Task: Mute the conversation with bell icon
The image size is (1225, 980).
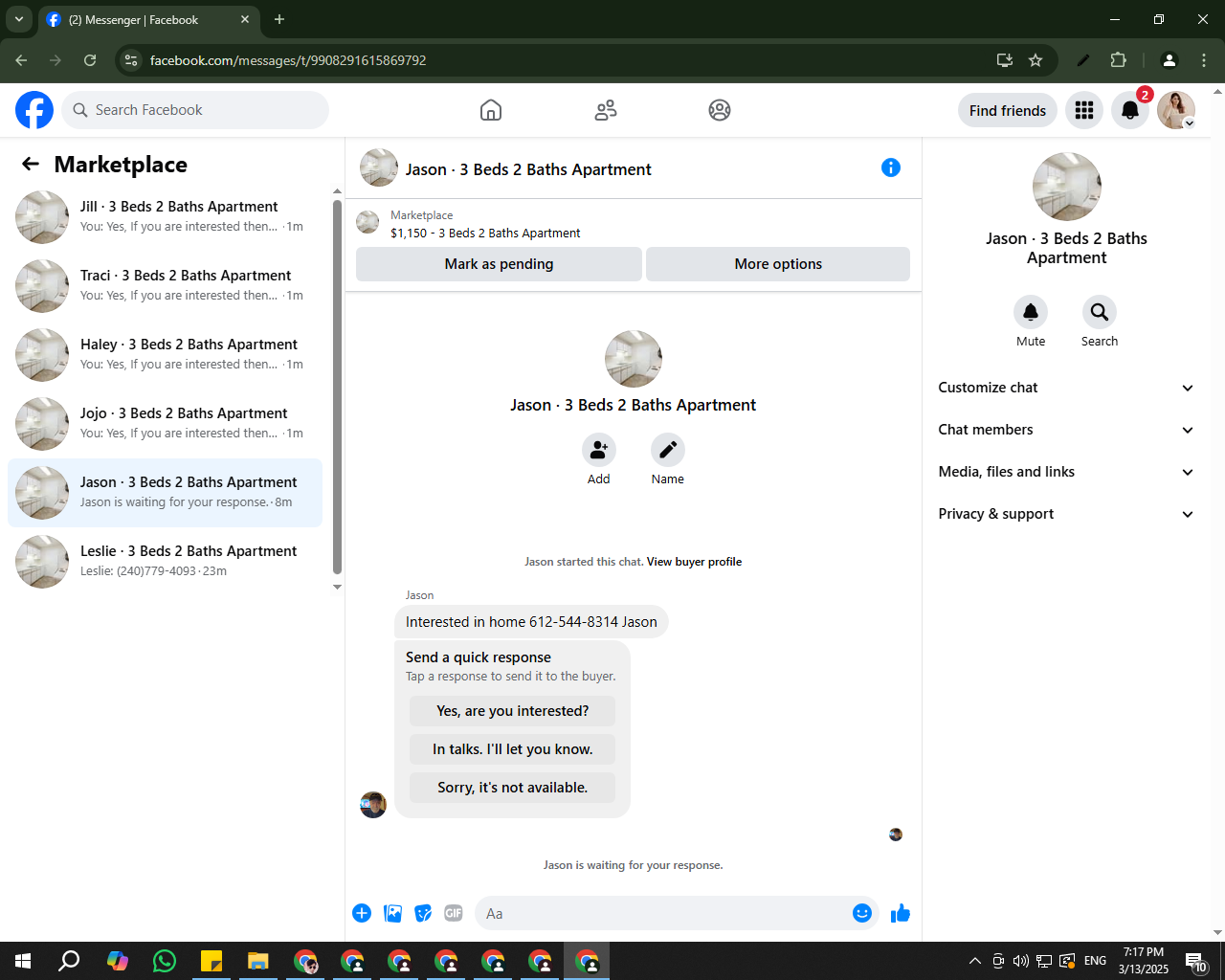Action: 1031,312
